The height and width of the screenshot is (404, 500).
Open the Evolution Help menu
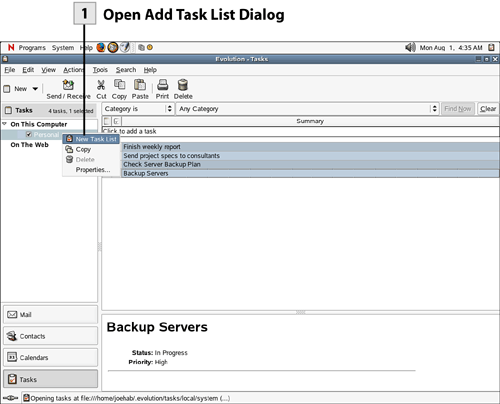(x=150, y=70)
